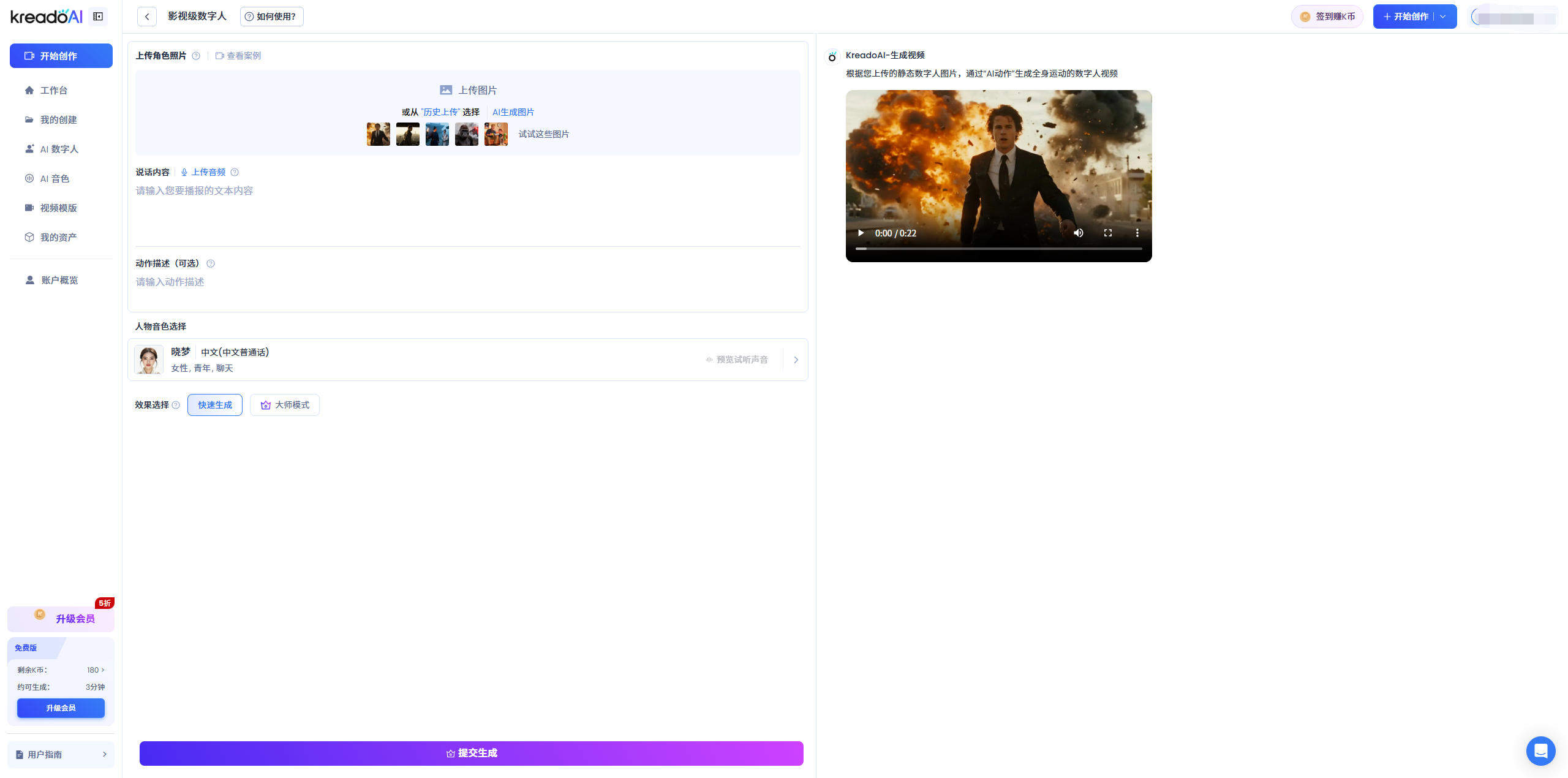Play the demo video
This screenshot has width=1568, height=778.
[x=861, y=233]
